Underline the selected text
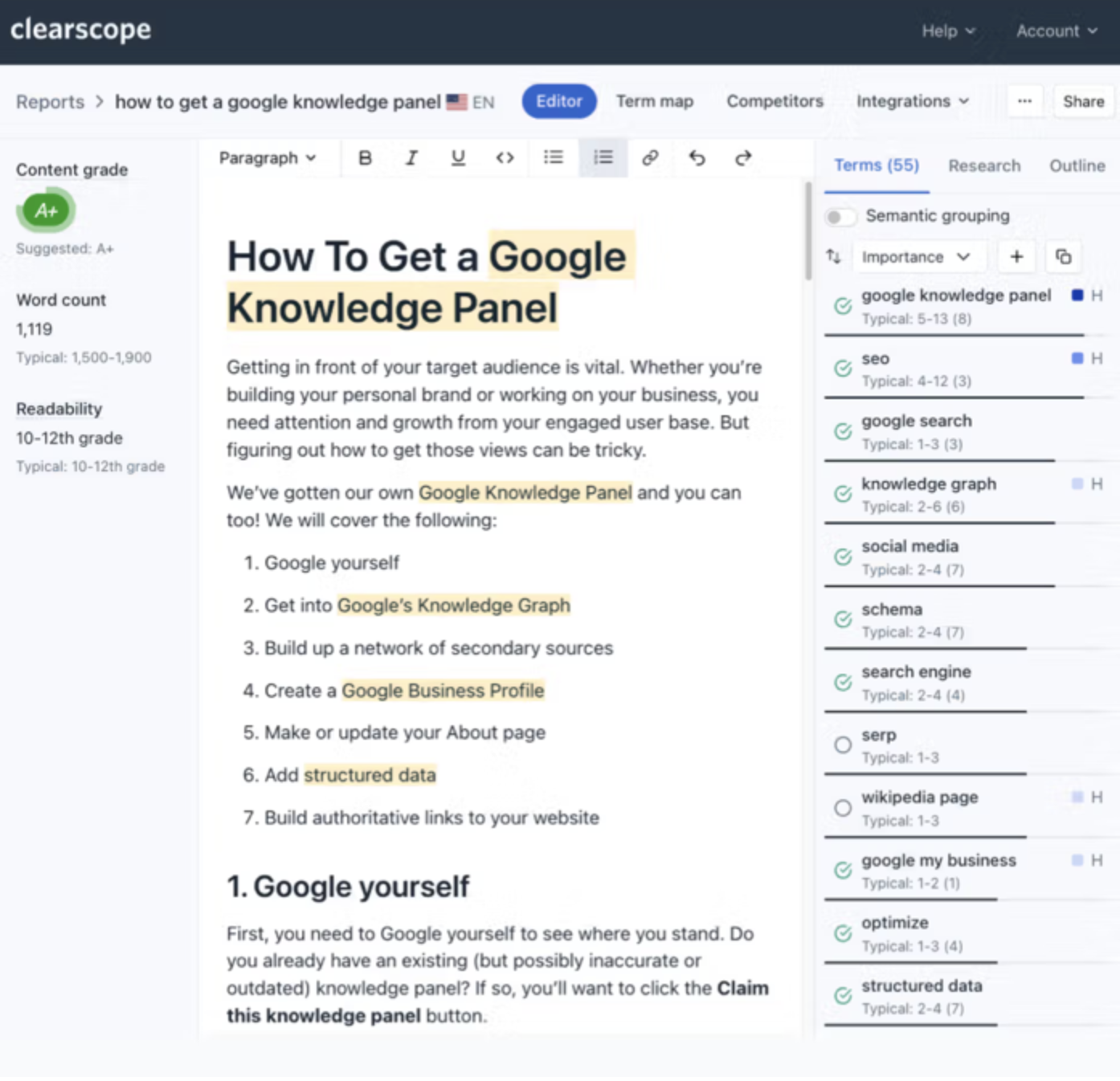 (458, 158)
